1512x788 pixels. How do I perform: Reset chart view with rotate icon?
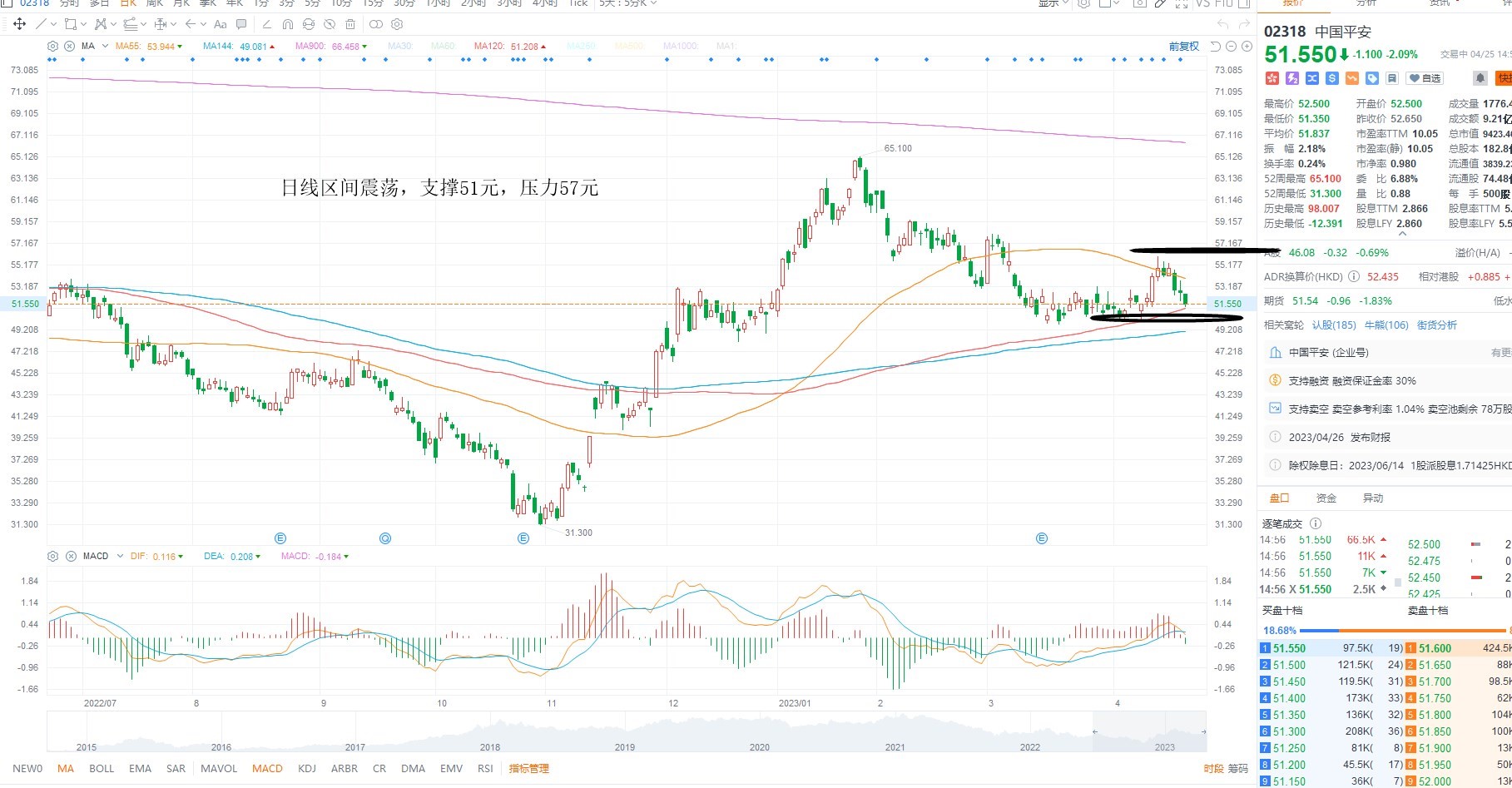coord(1215,47)
